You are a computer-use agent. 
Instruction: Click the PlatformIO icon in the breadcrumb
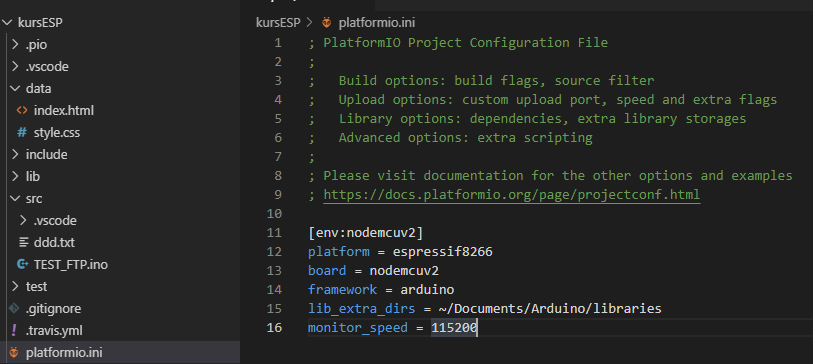(x=326, y=23)
